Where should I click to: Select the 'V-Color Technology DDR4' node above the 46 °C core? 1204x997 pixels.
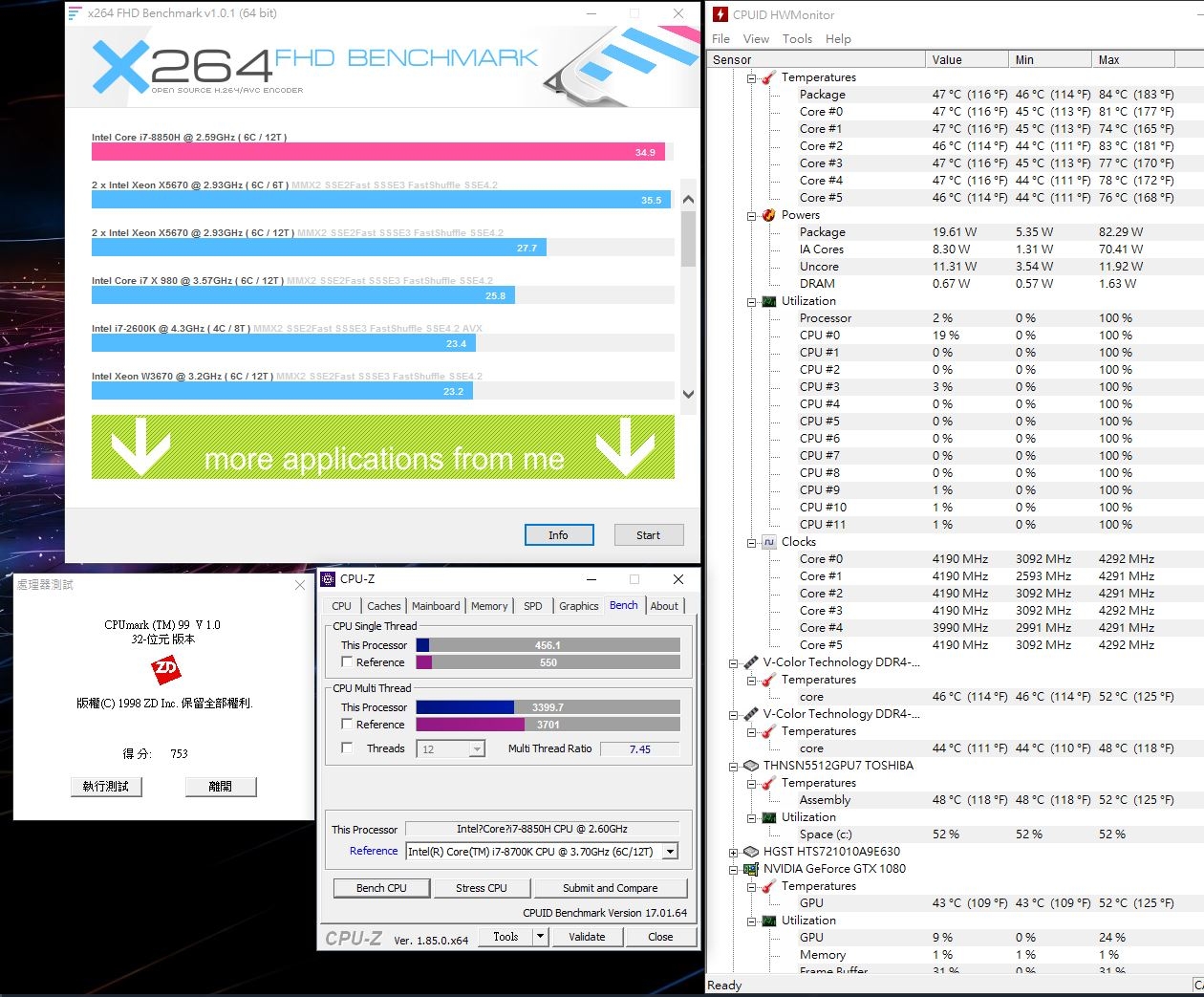pos(842,662)
